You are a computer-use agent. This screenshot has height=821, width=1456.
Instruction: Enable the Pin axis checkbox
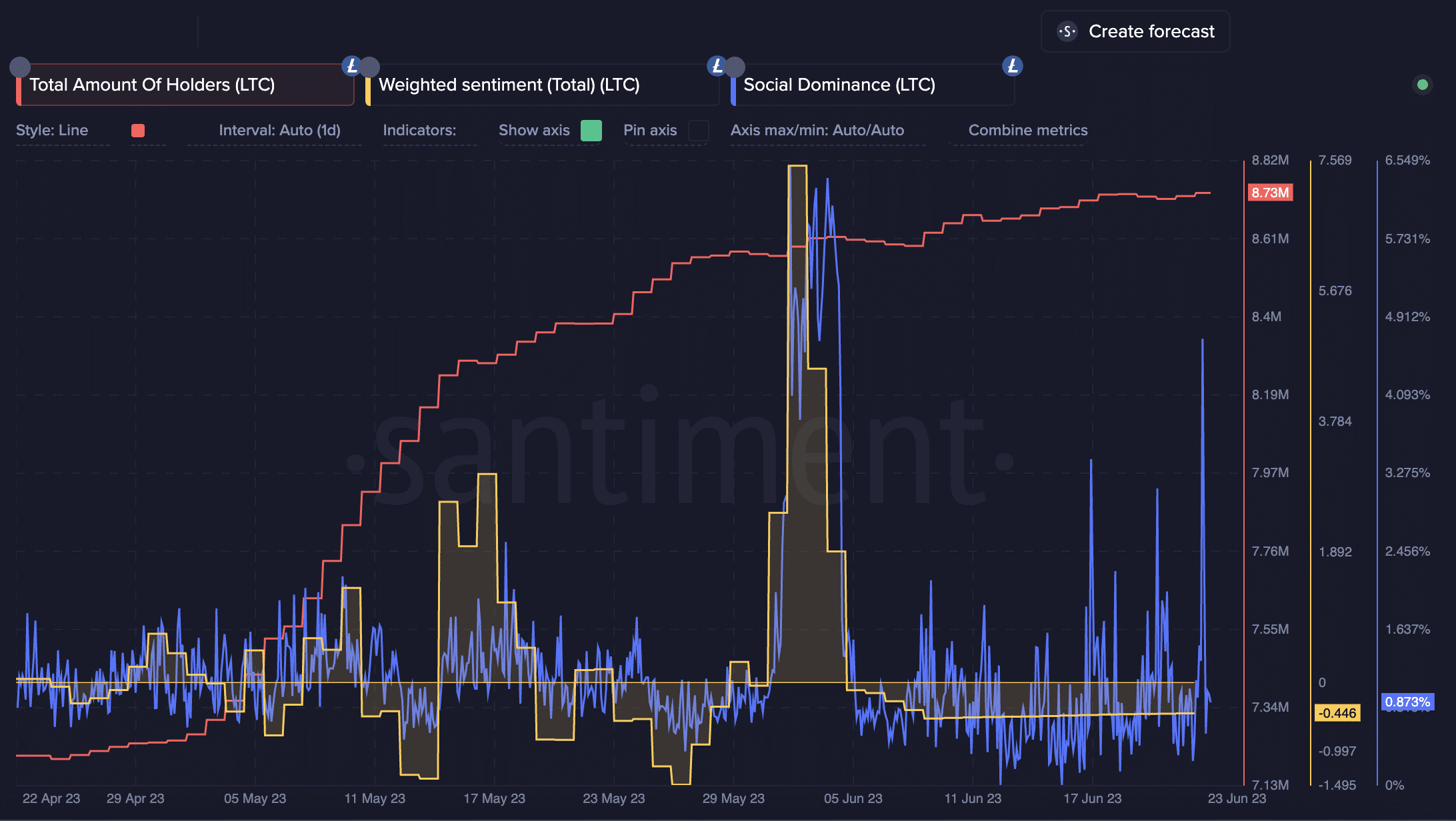pyautogui.click(x=698, y=131)
